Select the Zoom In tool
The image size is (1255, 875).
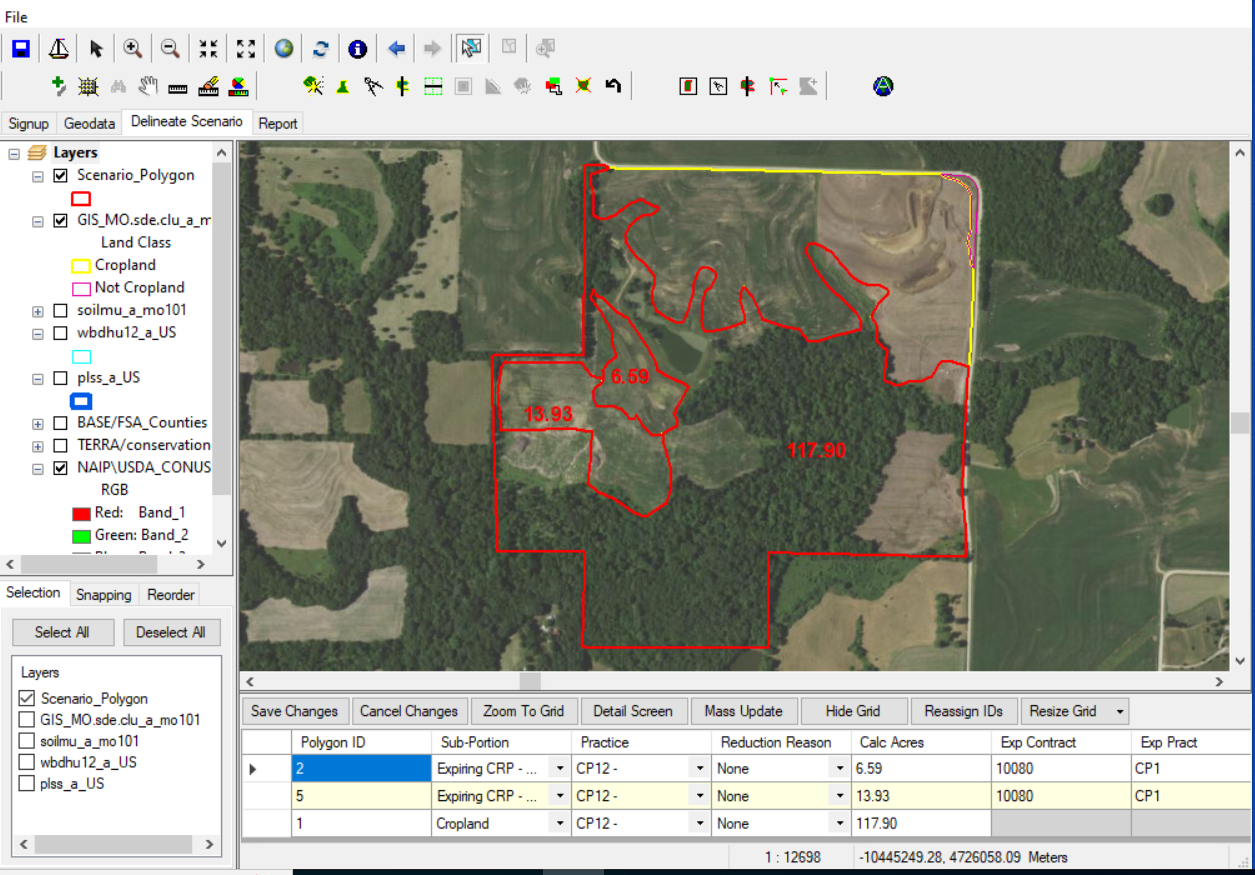[131, 47]
